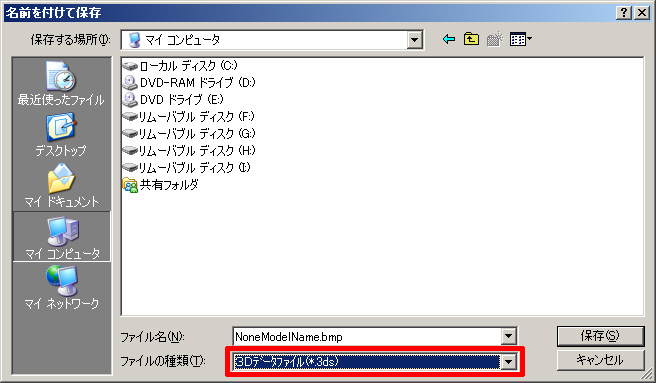Click the help question mark button
Viewport: 656px width, 383px height.
pyautogui.click(x=623, y=13)
